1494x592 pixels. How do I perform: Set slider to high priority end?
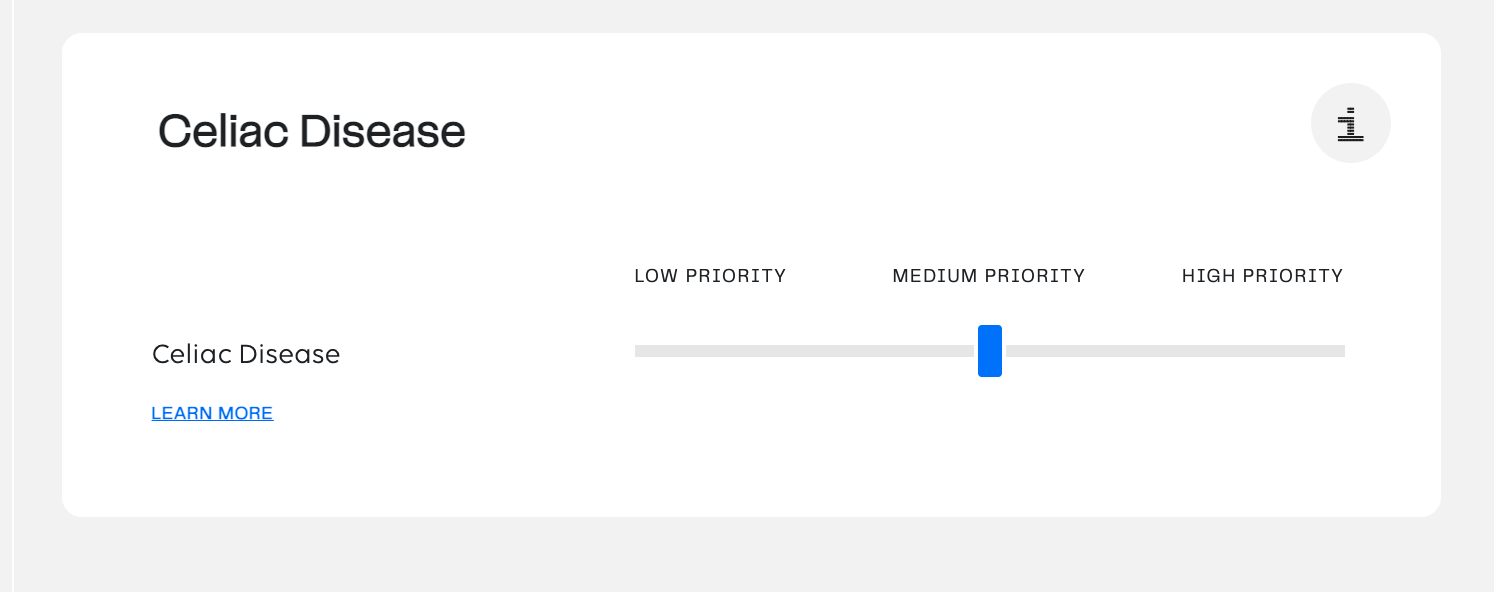tap(1340, 351)
